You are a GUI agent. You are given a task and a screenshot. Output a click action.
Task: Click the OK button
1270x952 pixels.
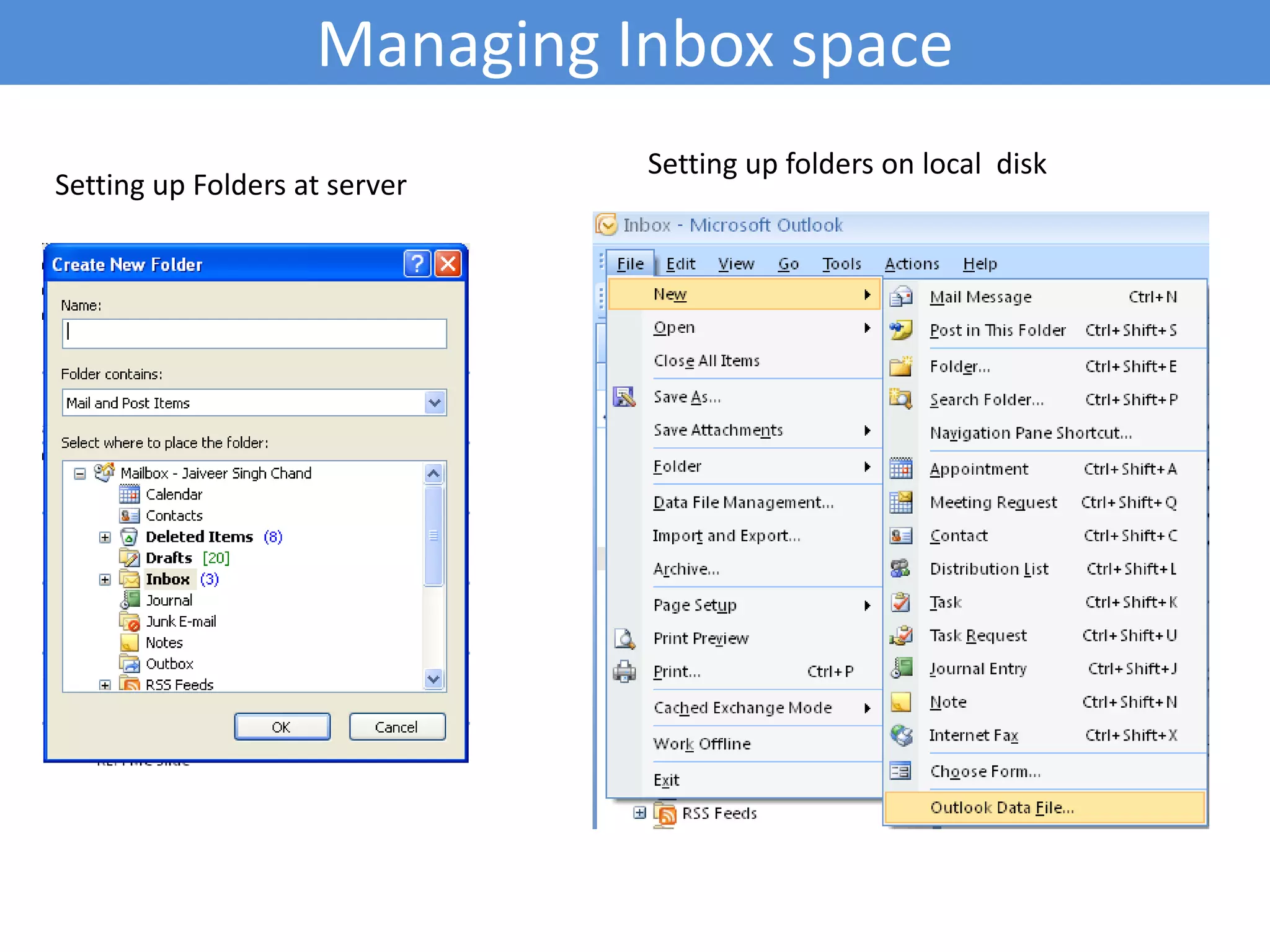click(x=282, y=726)
